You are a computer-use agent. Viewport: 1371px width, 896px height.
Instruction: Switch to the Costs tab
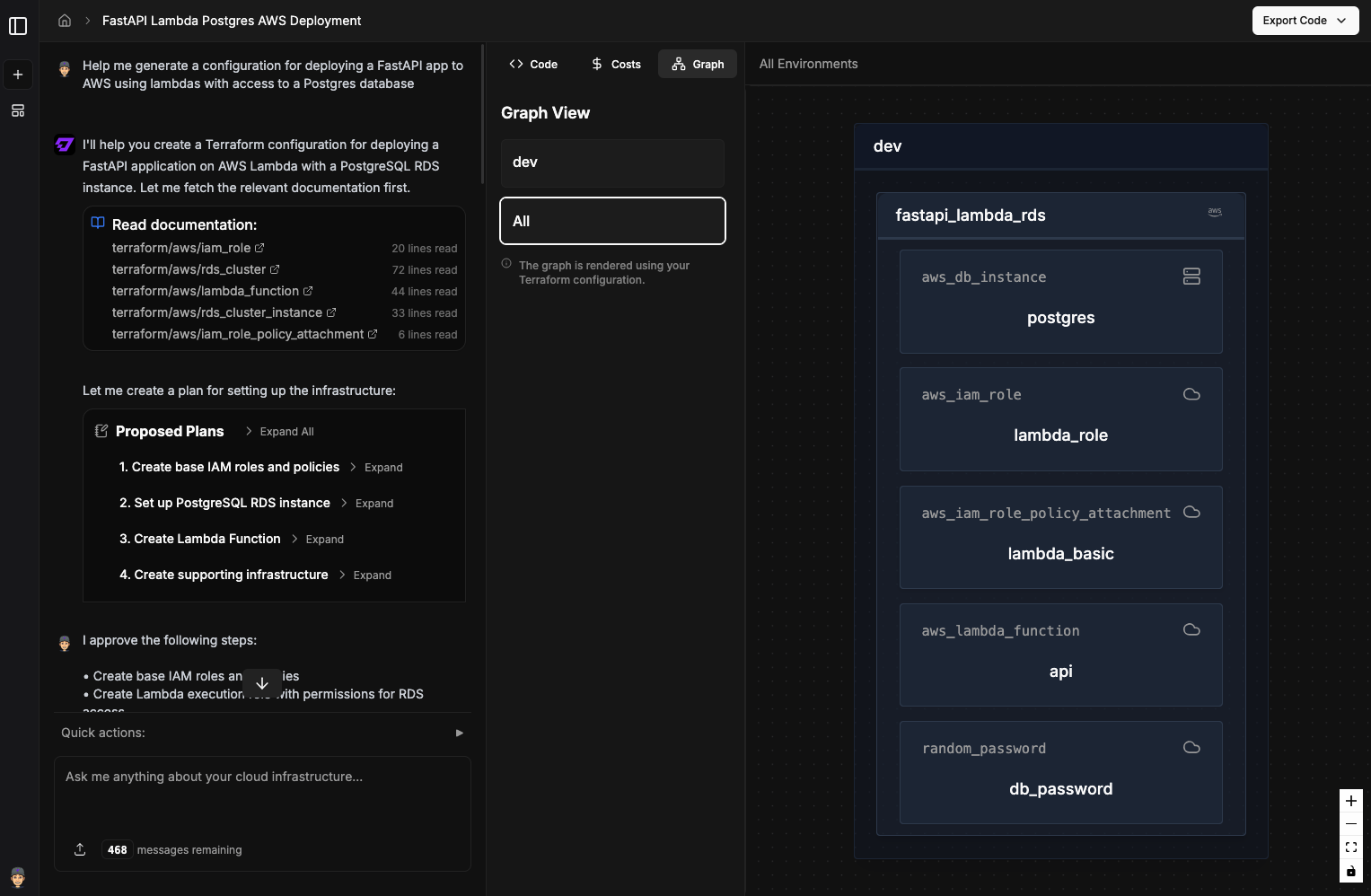[616, 64]
